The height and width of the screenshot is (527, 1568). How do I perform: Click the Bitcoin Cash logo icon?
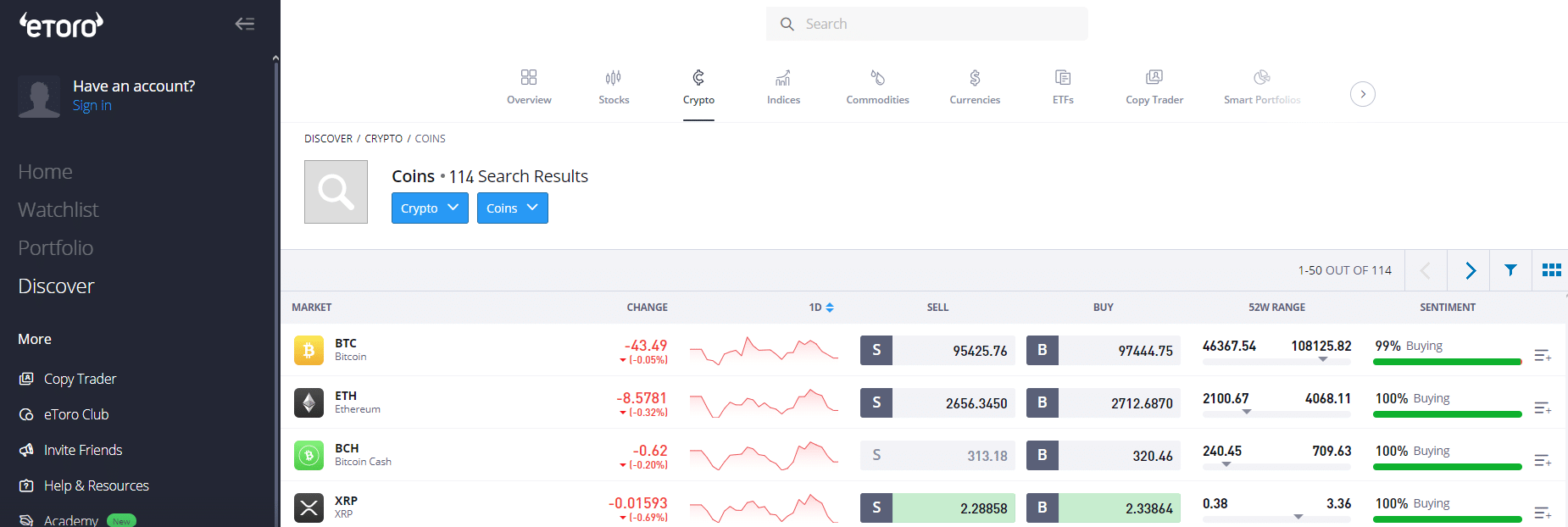coord(309,455)
